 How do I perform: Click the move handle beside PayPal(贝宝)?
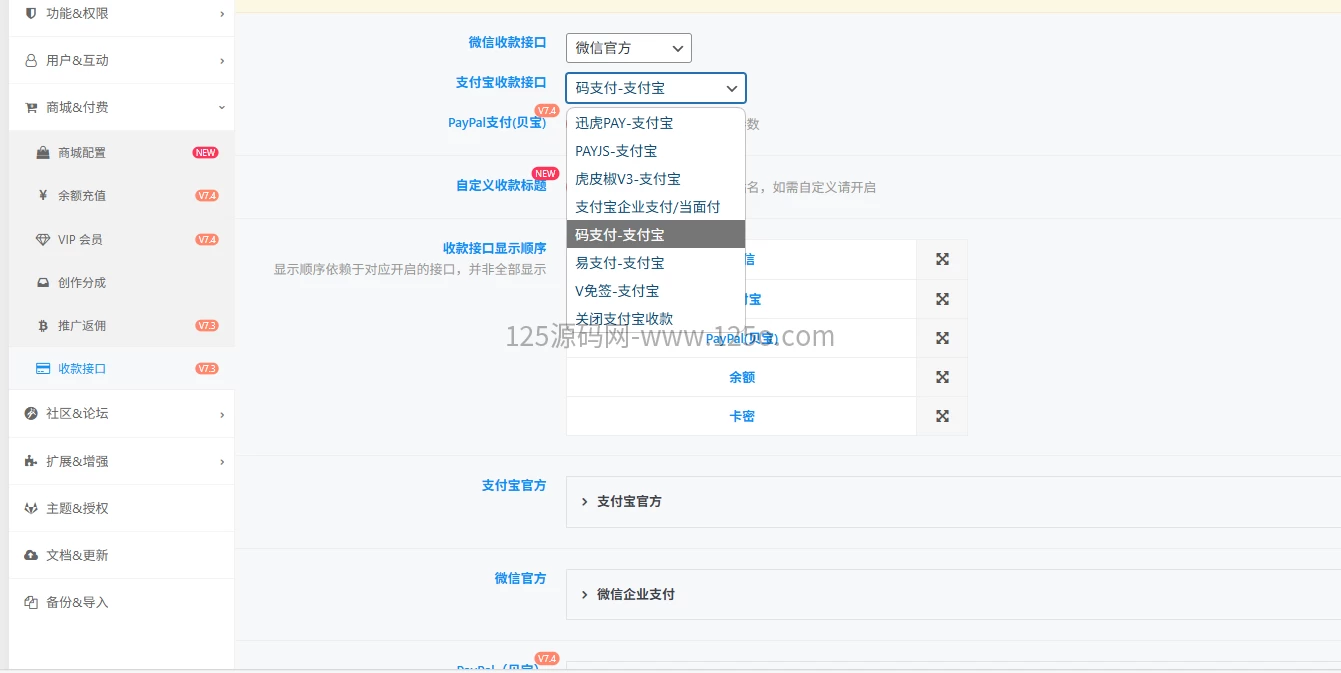point(941,337)
